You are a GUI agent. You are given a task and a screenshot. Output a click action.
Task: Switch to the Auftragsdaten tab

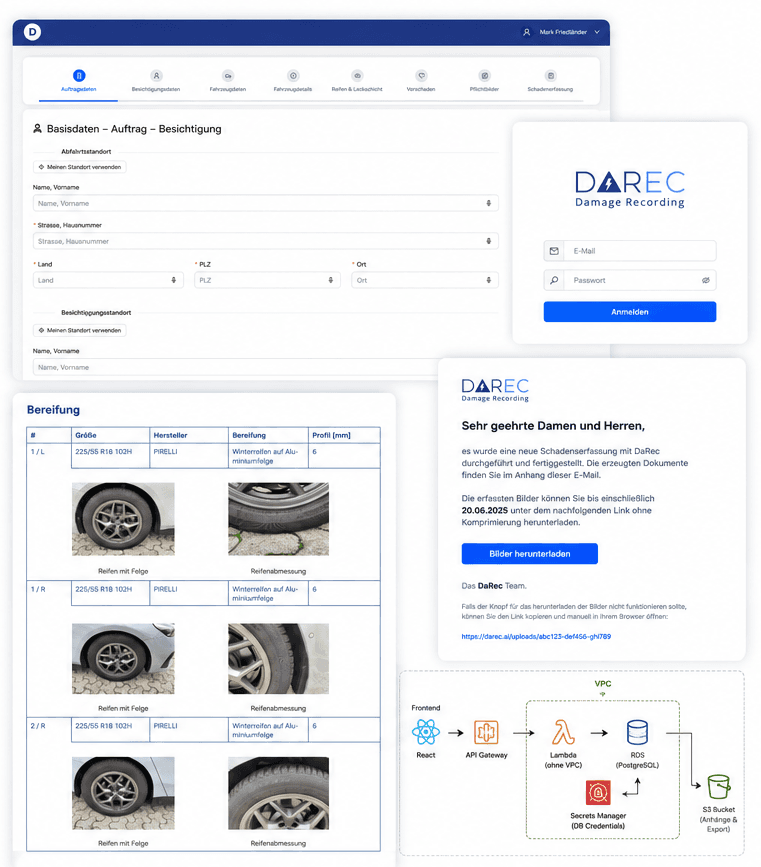79,81
